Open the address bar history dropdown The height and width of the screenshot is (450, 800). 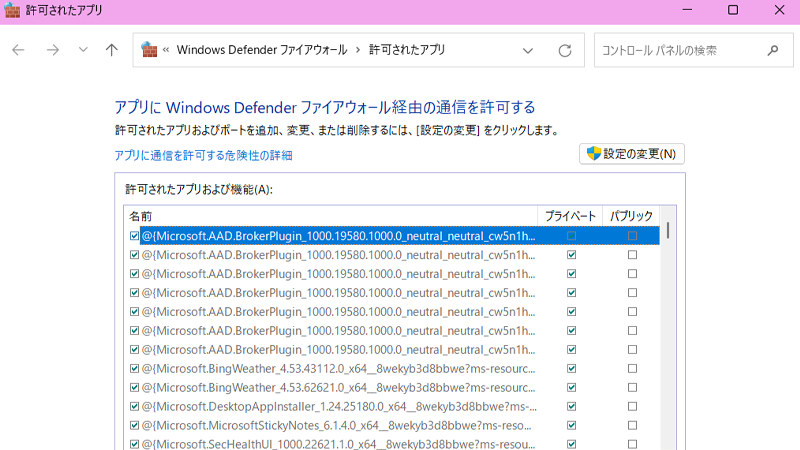coord(528,51)
